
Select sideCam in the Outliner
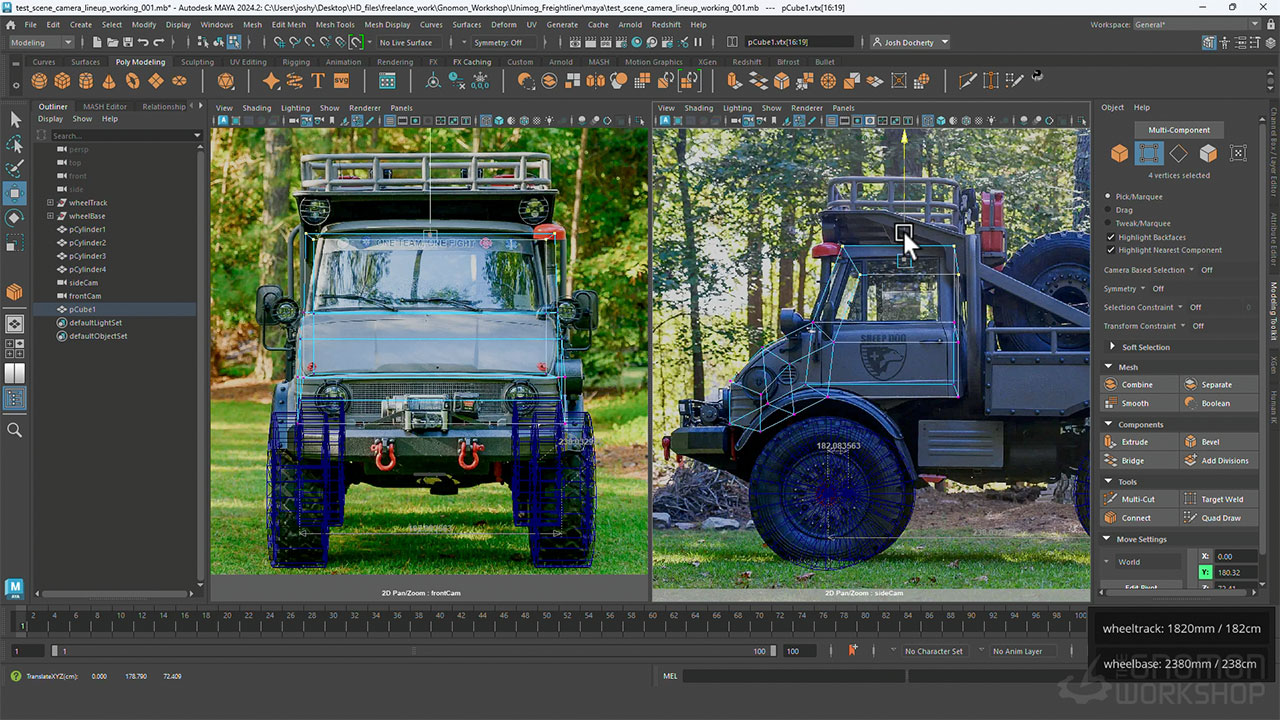tap(83, 283)
